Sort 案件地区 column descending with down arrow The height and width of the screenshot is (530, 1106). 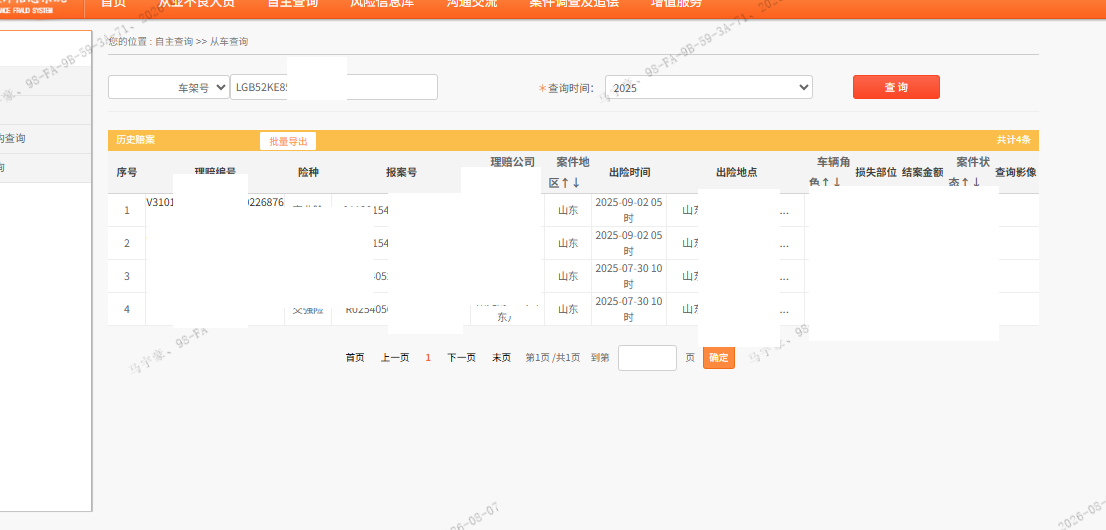576,183
